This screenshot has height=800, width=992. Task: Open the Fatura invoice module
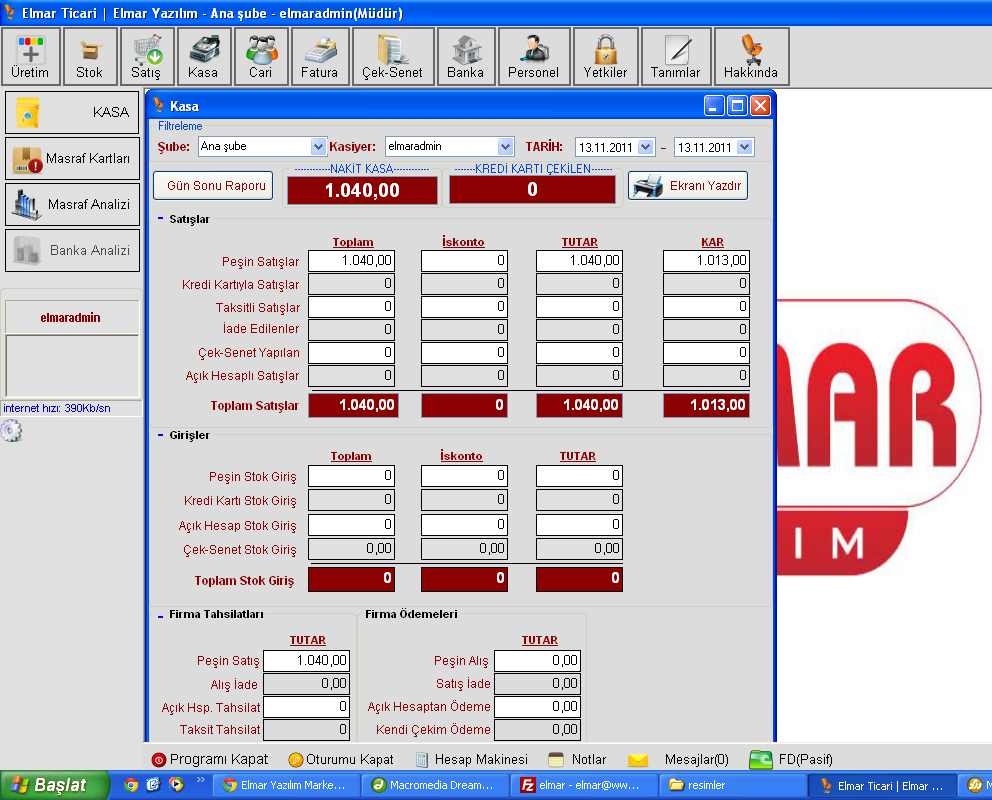[x=319, y=56]
